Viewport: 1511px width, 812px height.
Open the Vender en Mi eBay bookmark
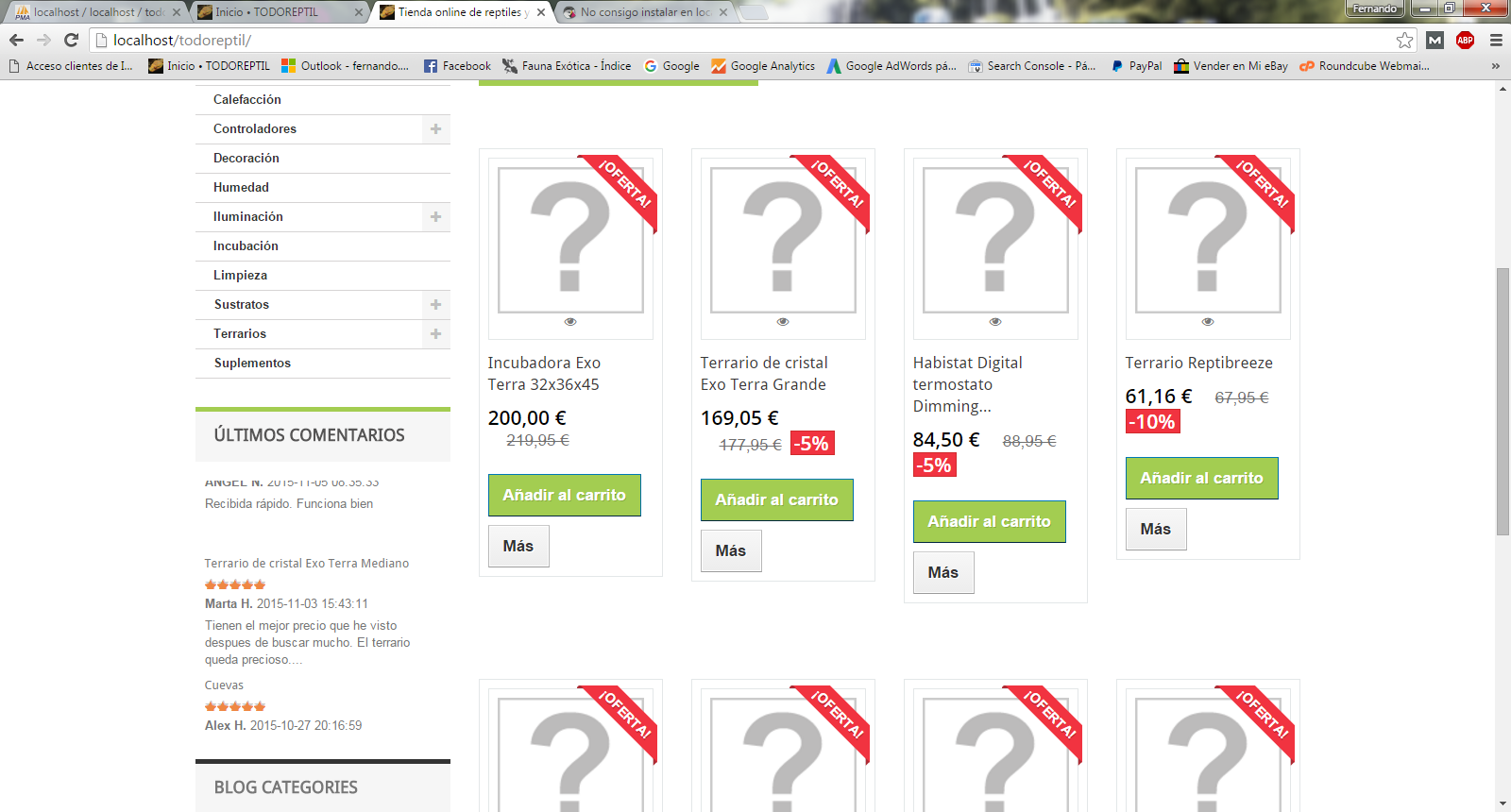tap(1231, 66)
